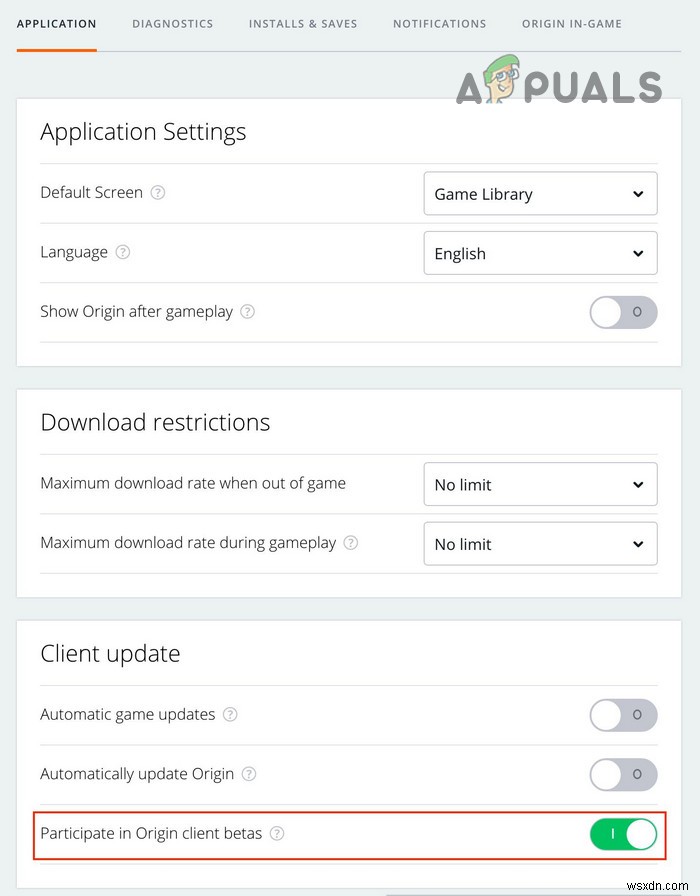
Task: Open help for Participate in Origin client betas
Action: click(x=277, y=833)
